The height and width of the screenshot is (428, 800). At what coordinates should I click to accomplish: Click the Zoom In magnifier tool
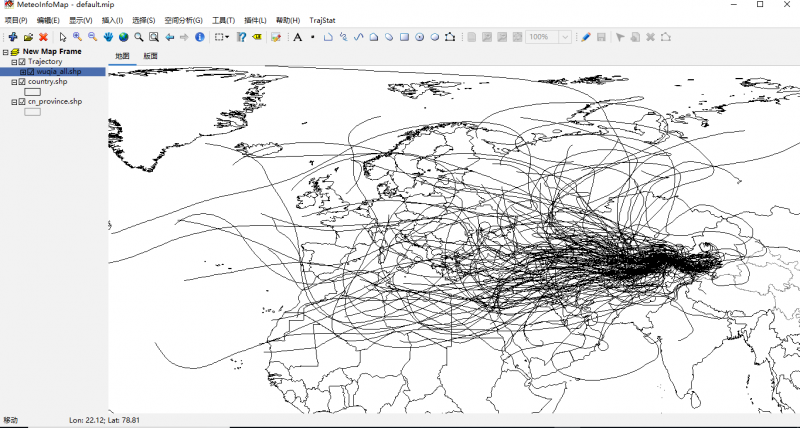(77, 37)
